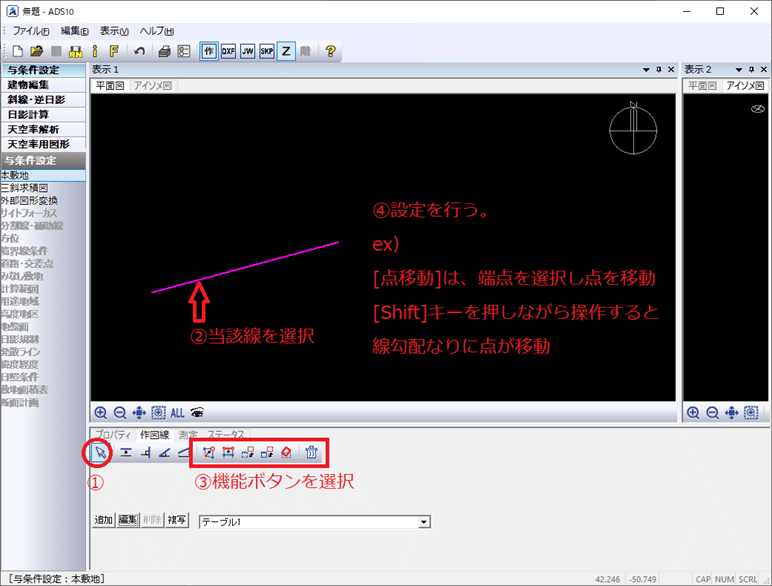The height and width of the screenshot is (586, 772).
Task: Open the 編集 menu
Action: 74,31
